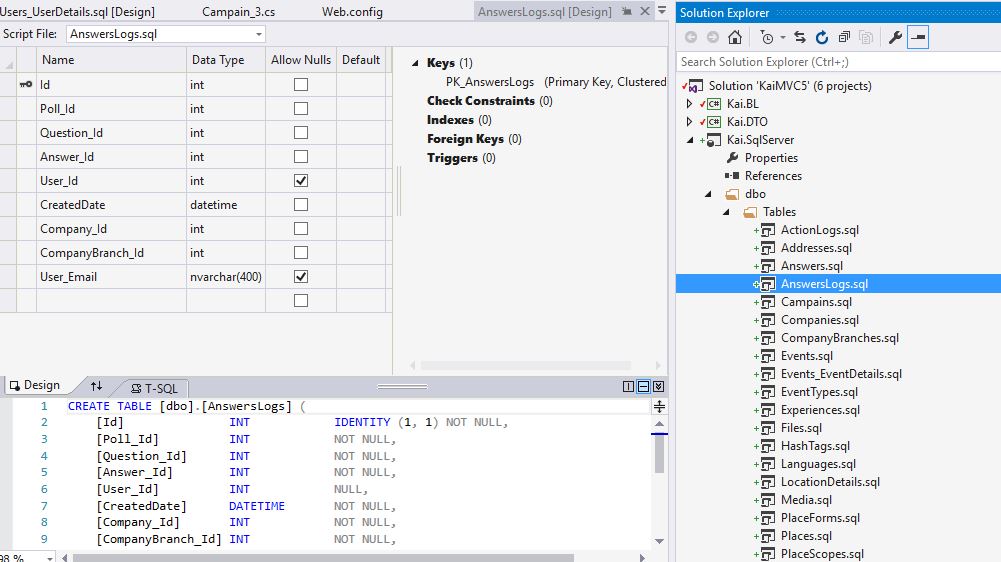This screenshot has height=562, width=1001.
Task: Switch to Users_UserDetails.sql [Design] tab
Action: (x=77, y=12)
